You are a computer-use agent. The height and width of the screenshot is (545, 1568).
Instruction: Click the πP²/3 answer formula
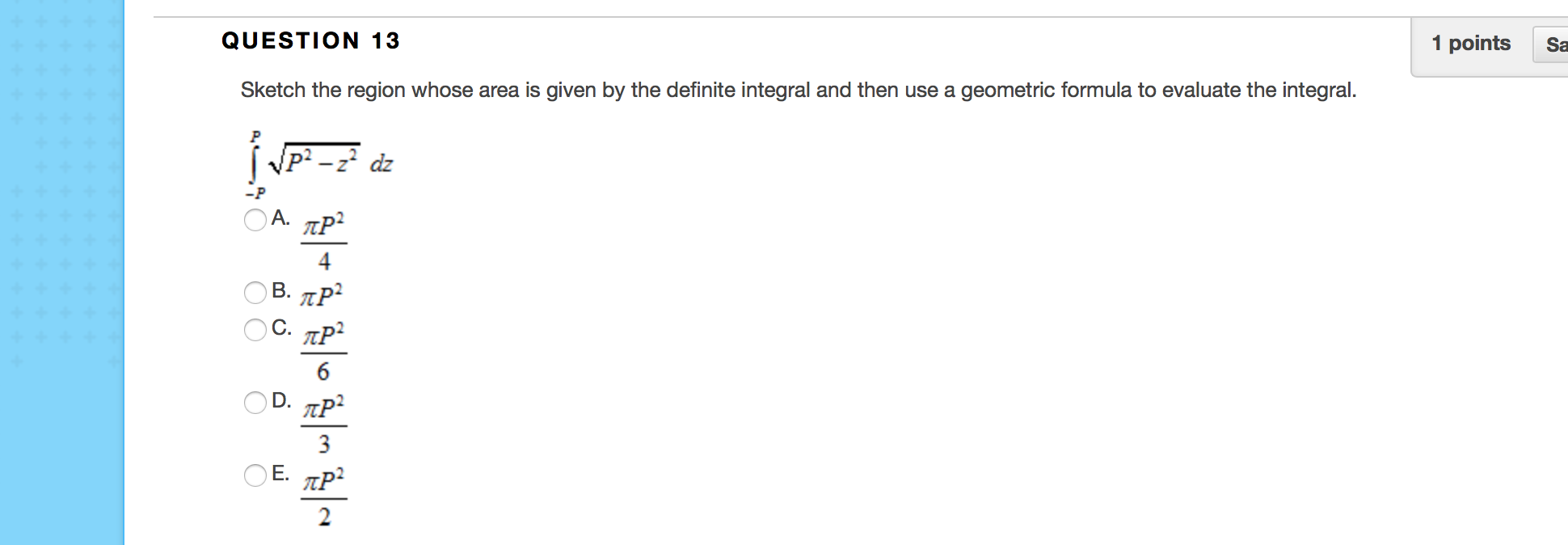tap(324, 425)
